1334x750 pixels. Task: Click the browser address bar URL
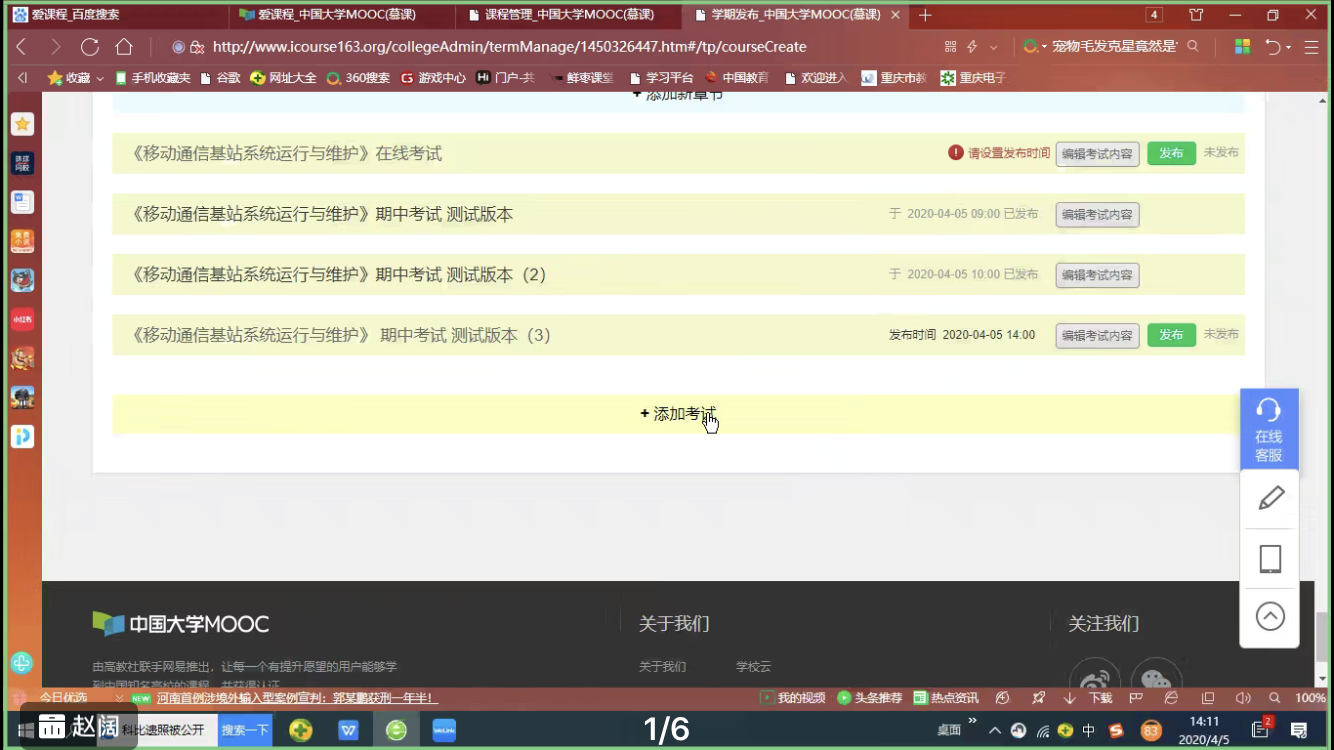point(509,47)
